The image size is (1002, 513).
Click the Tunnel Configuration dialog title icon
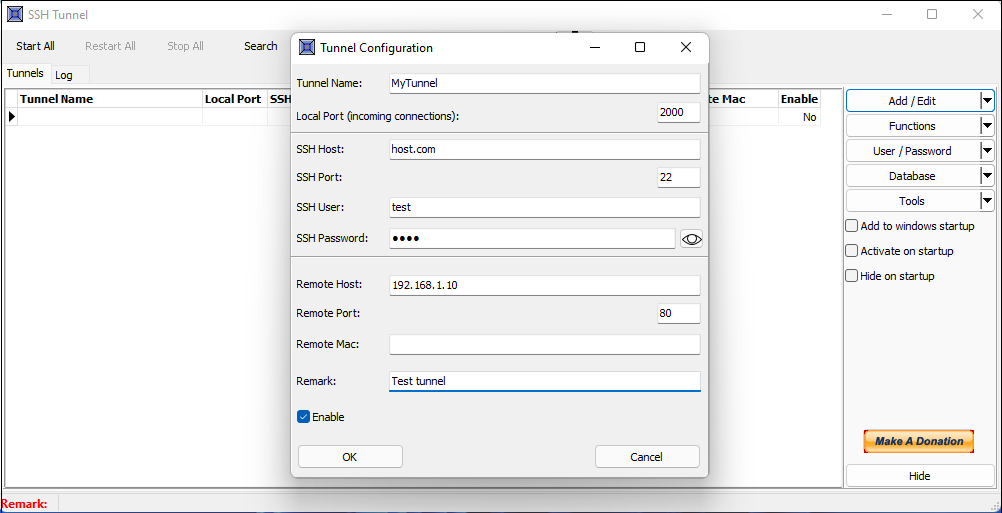point(307,47)
